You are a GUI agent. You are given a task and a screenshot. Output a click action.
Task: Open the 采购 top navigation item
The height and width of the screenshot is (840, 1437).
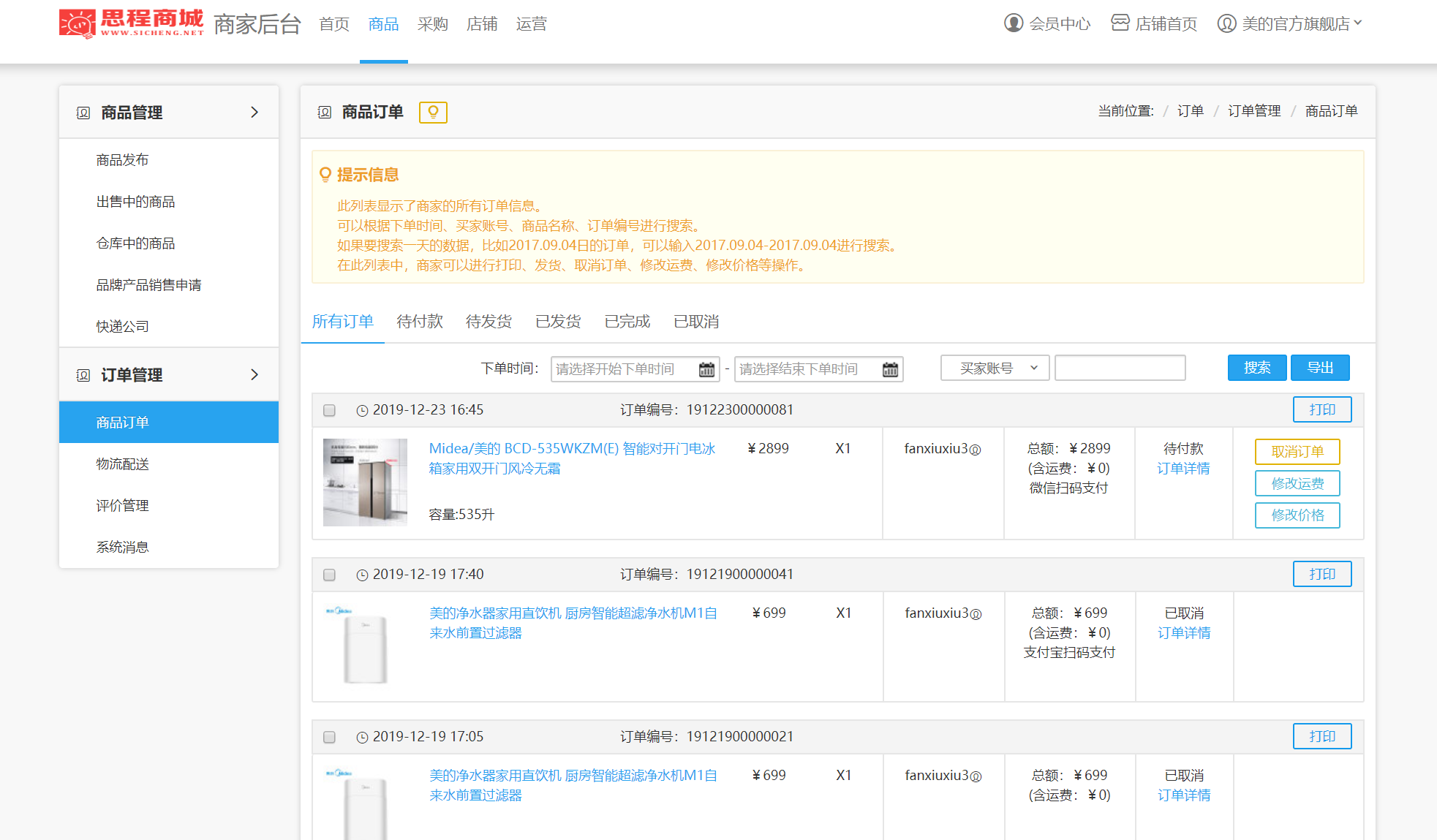[x=432, y=24]
